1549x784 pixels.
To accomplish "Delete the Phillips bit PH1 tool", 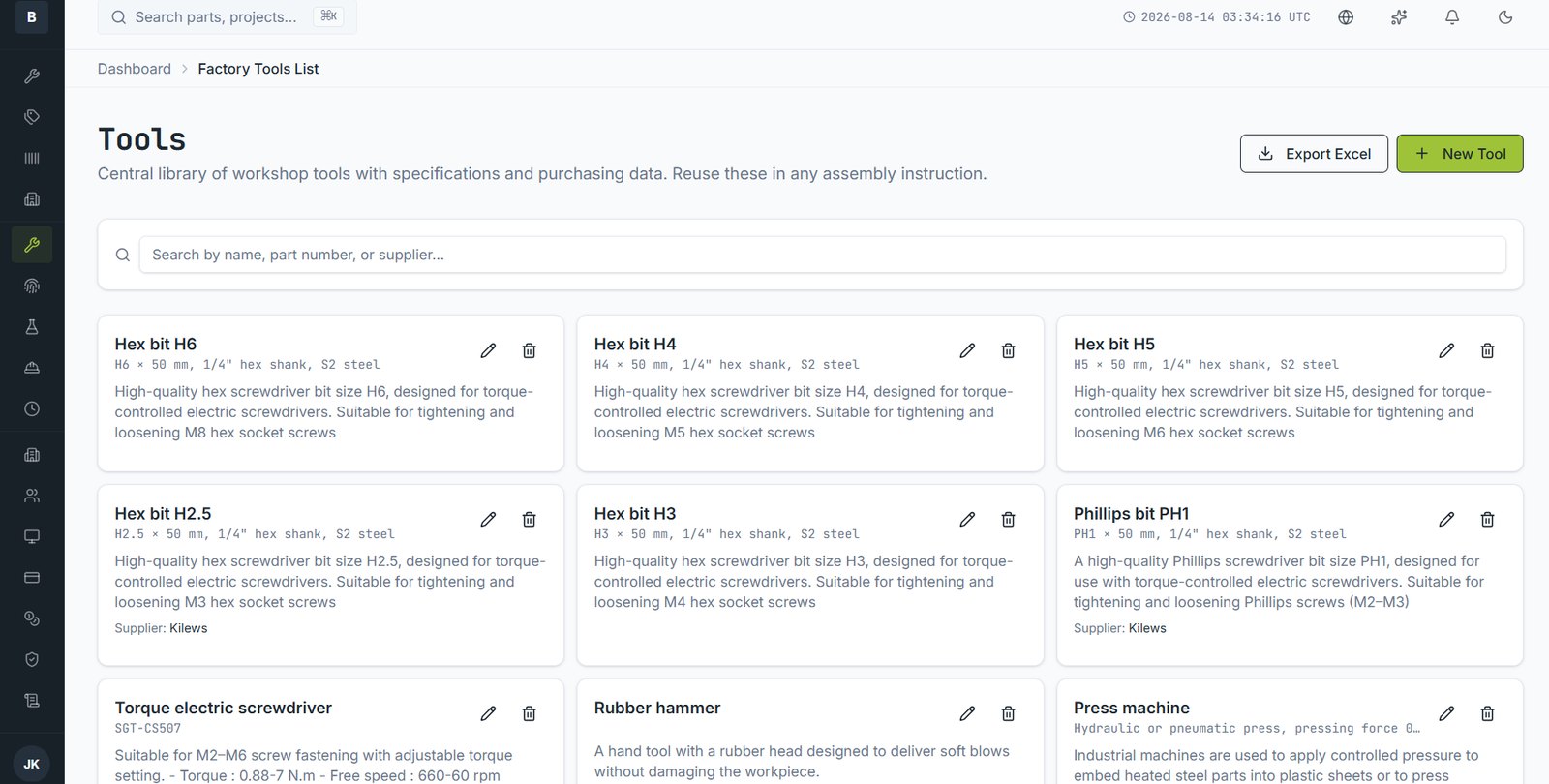I will tap(1488, 520).
